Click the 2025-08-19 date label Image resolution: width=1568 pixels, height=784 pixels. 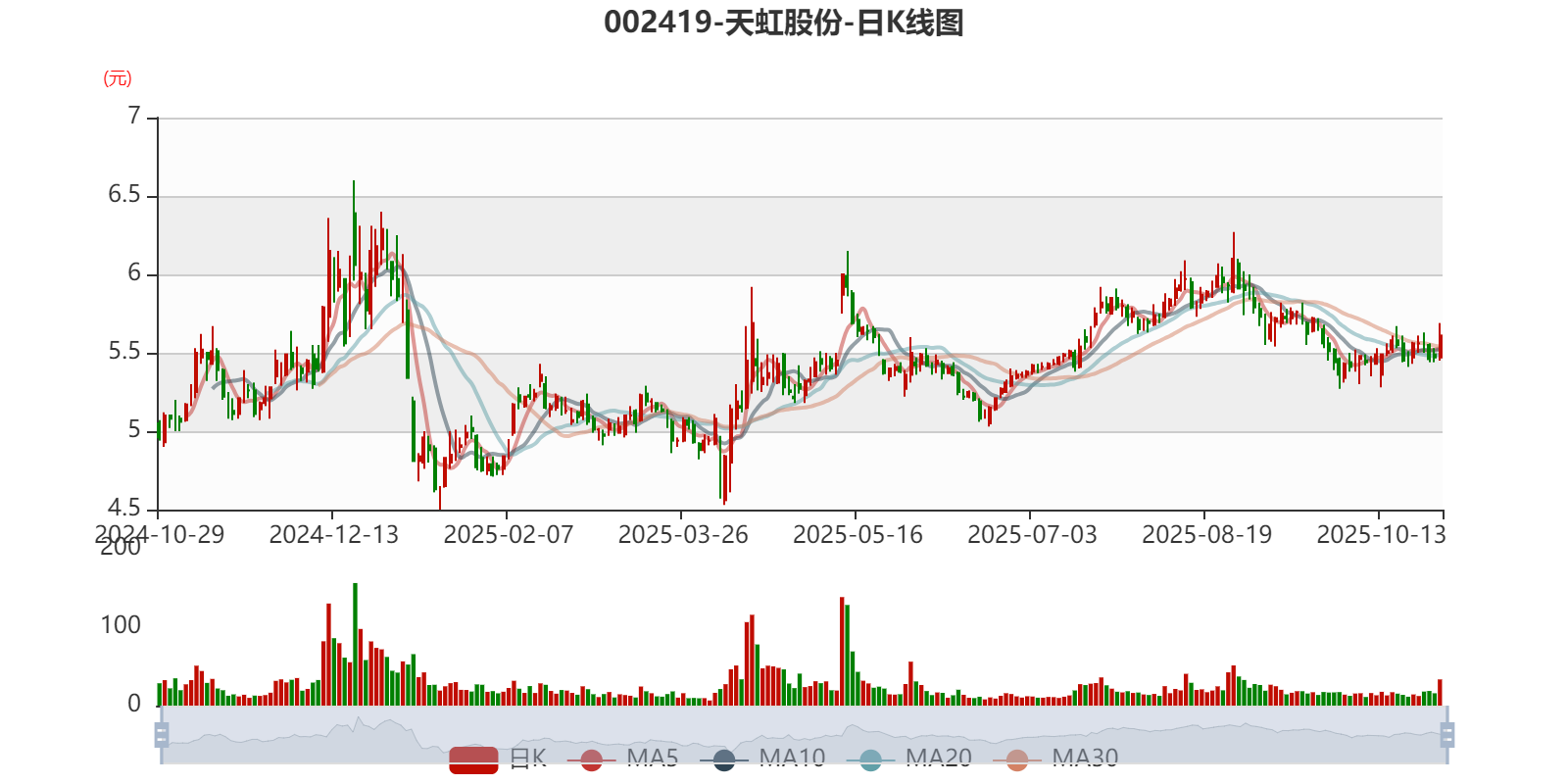click(x=1206, y=534)
